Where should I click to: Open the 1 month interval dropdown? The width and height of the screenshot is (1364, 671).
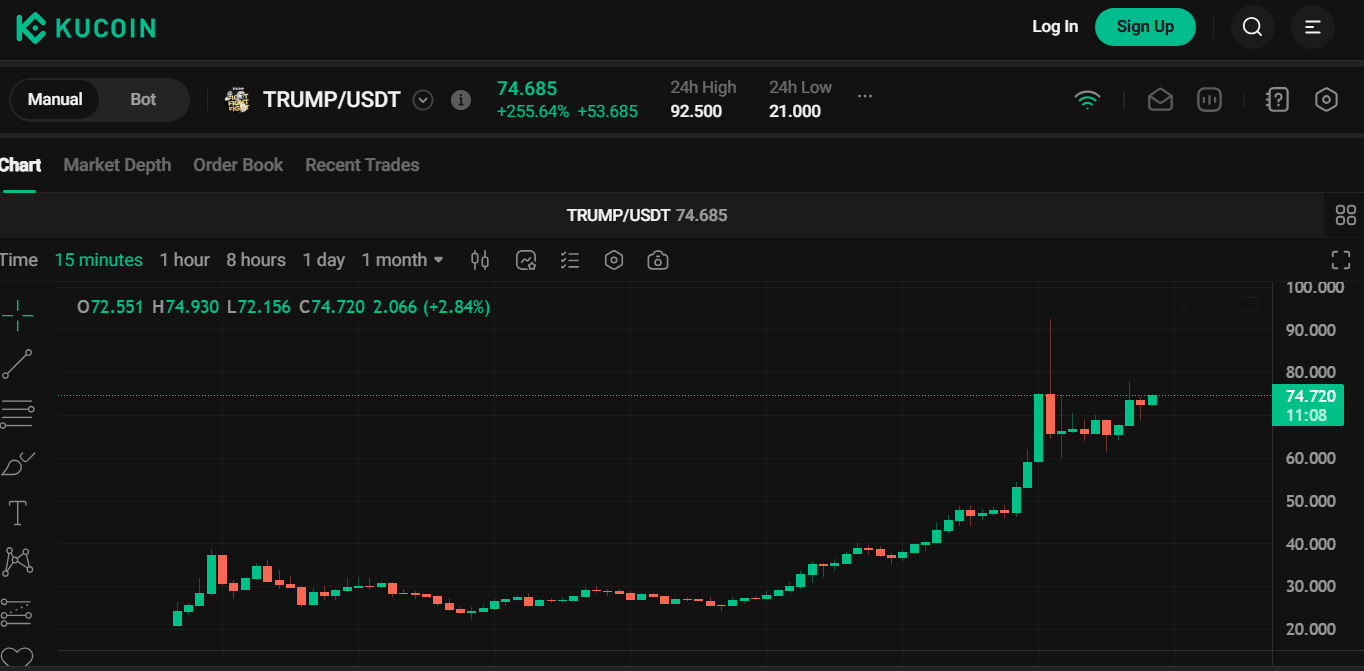402,260
